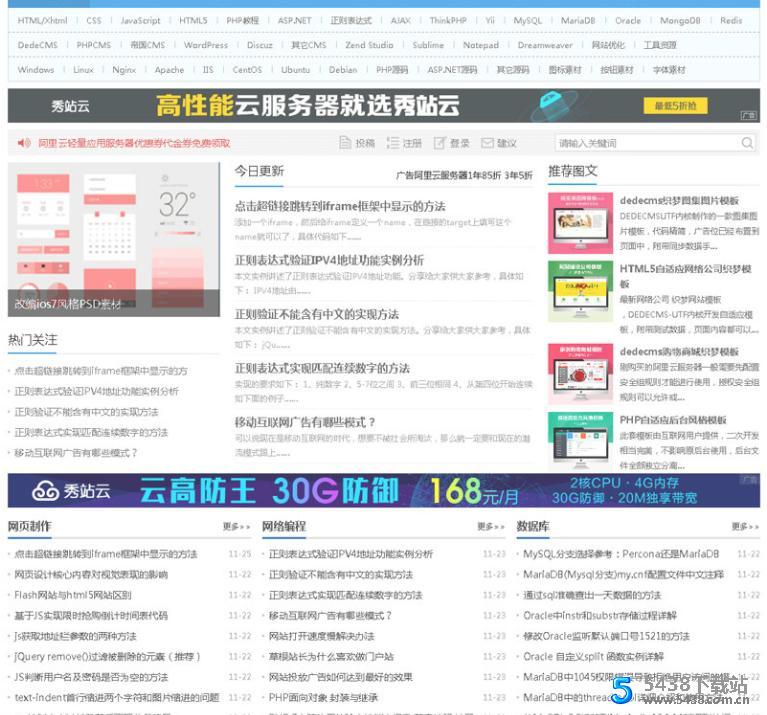Viewport: 767px width, 715px height.
Task: Open the PHP自适应后台风格模板 thumbnail
Action: click(x=580, y=440)
